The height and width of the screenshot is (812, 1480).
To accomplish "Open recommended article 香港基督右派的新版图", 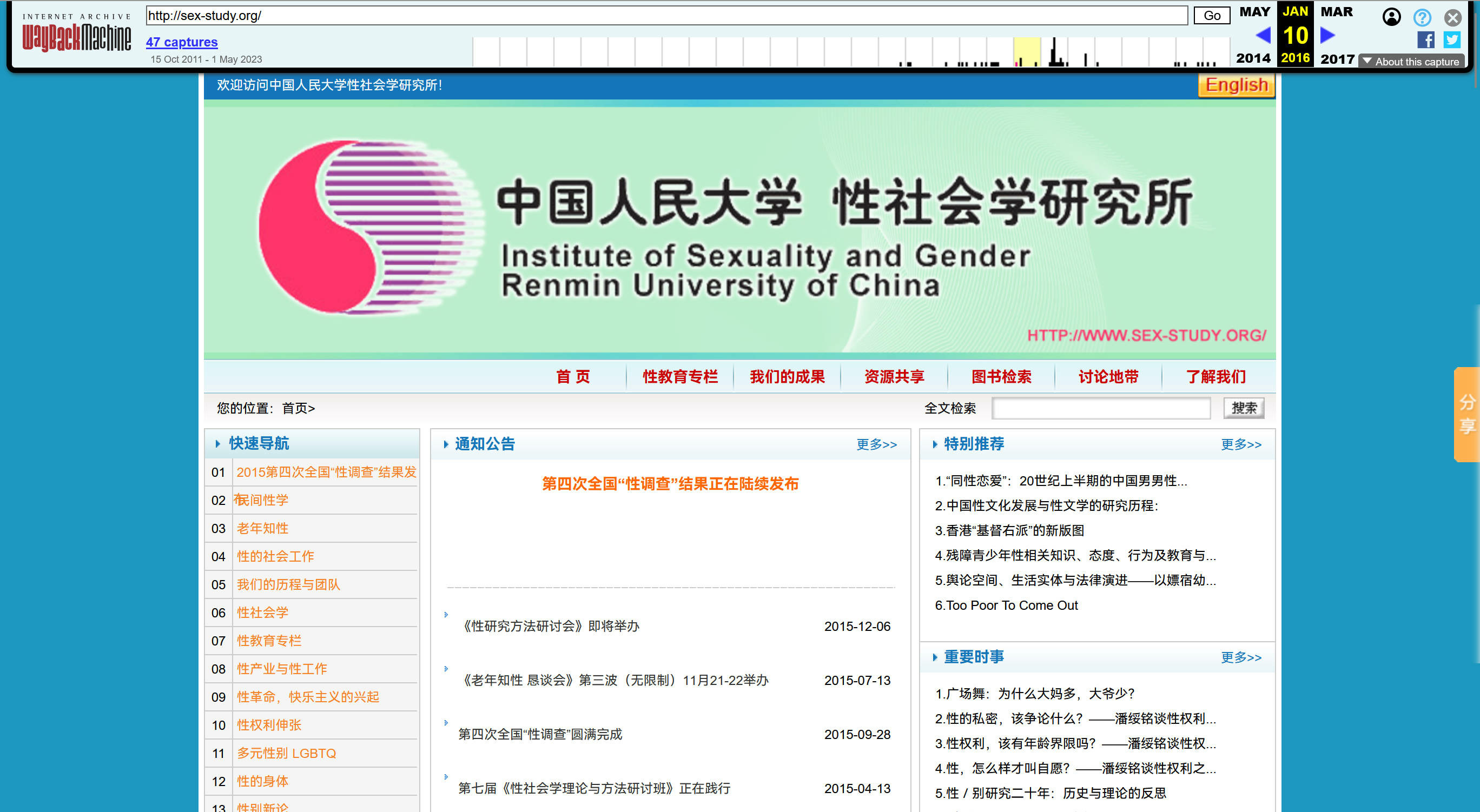I will point(1009,531).
